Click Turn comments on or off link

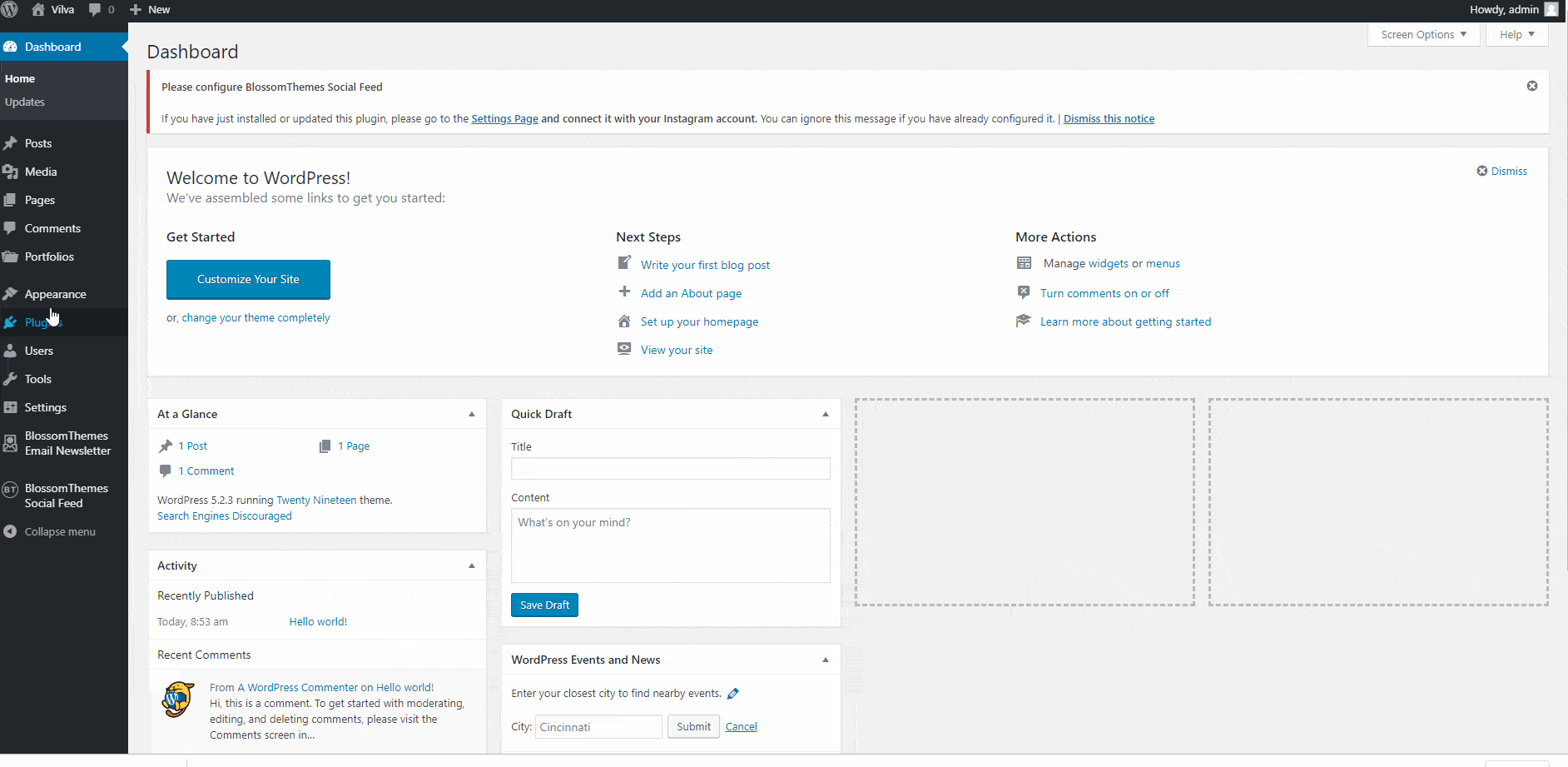(x=1104, y=293)
